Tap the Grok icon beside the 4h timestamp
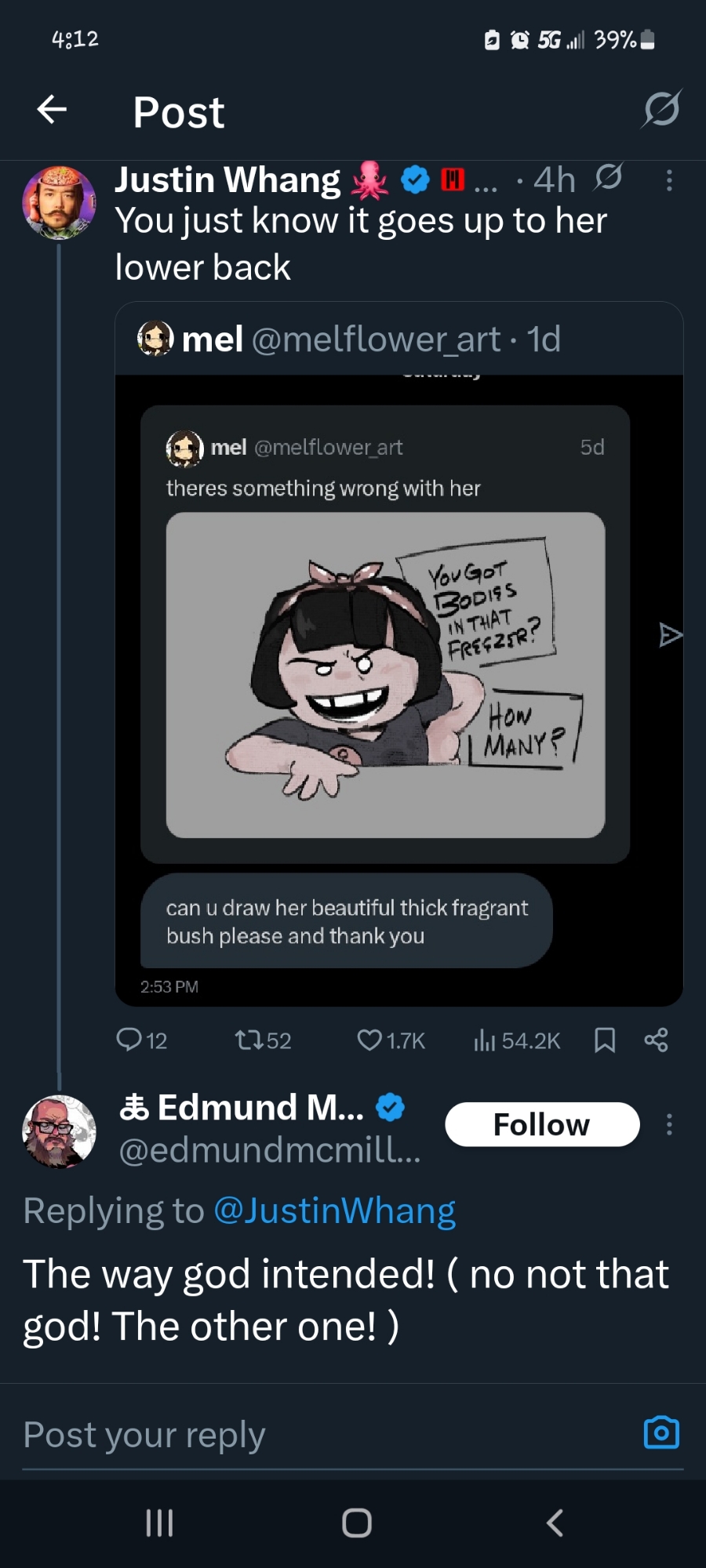 pos(608,178)
